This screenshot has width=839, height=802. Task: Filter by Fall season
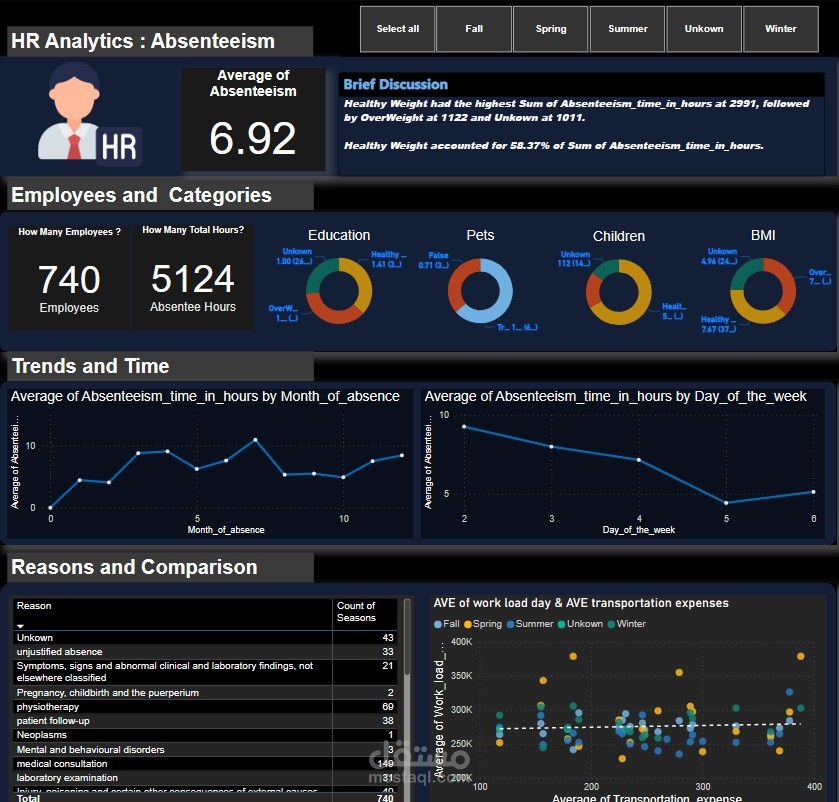474,29
